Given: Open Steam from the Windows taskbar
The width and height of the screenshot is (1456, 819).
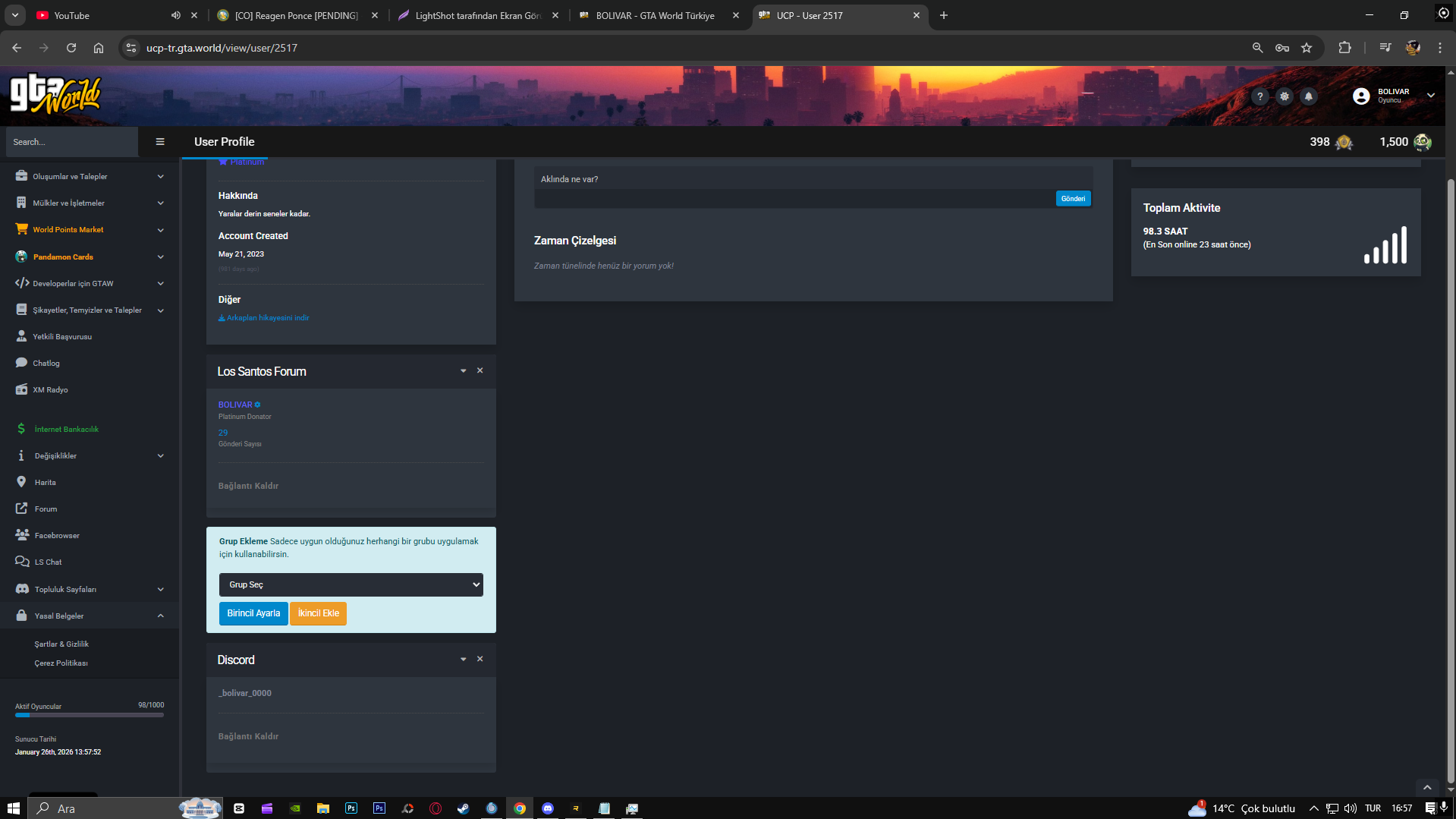Looking at the screenshot, I should coord(463,808).
